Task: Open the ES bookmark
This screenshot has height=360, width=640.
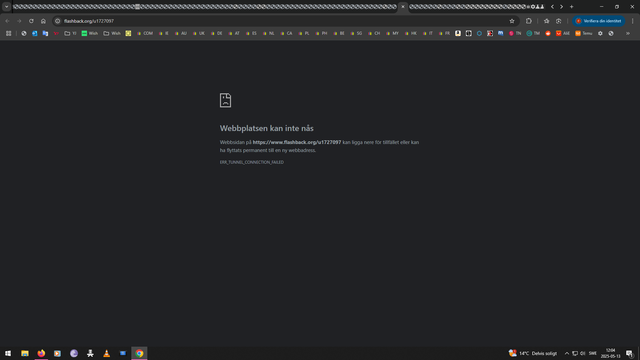Action: click(251, 33)
